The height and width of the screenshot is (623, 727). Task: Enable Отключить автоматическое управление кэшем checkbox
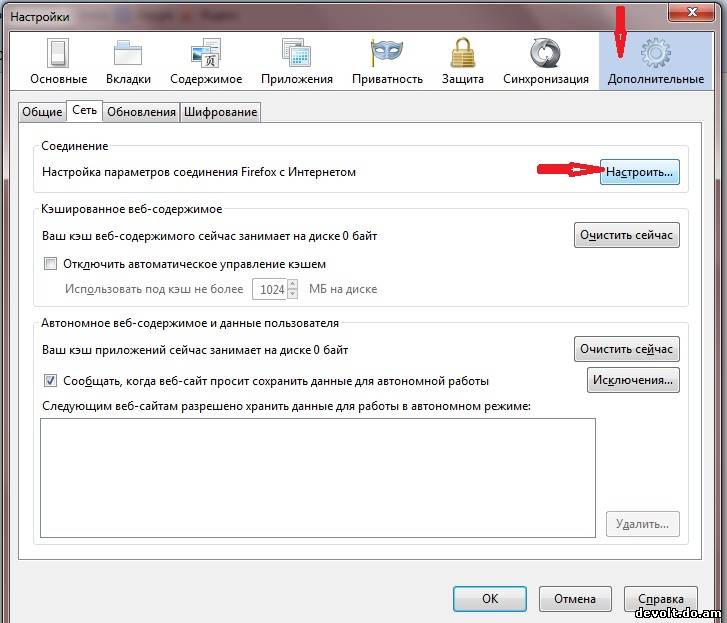[x=50, y=264]
